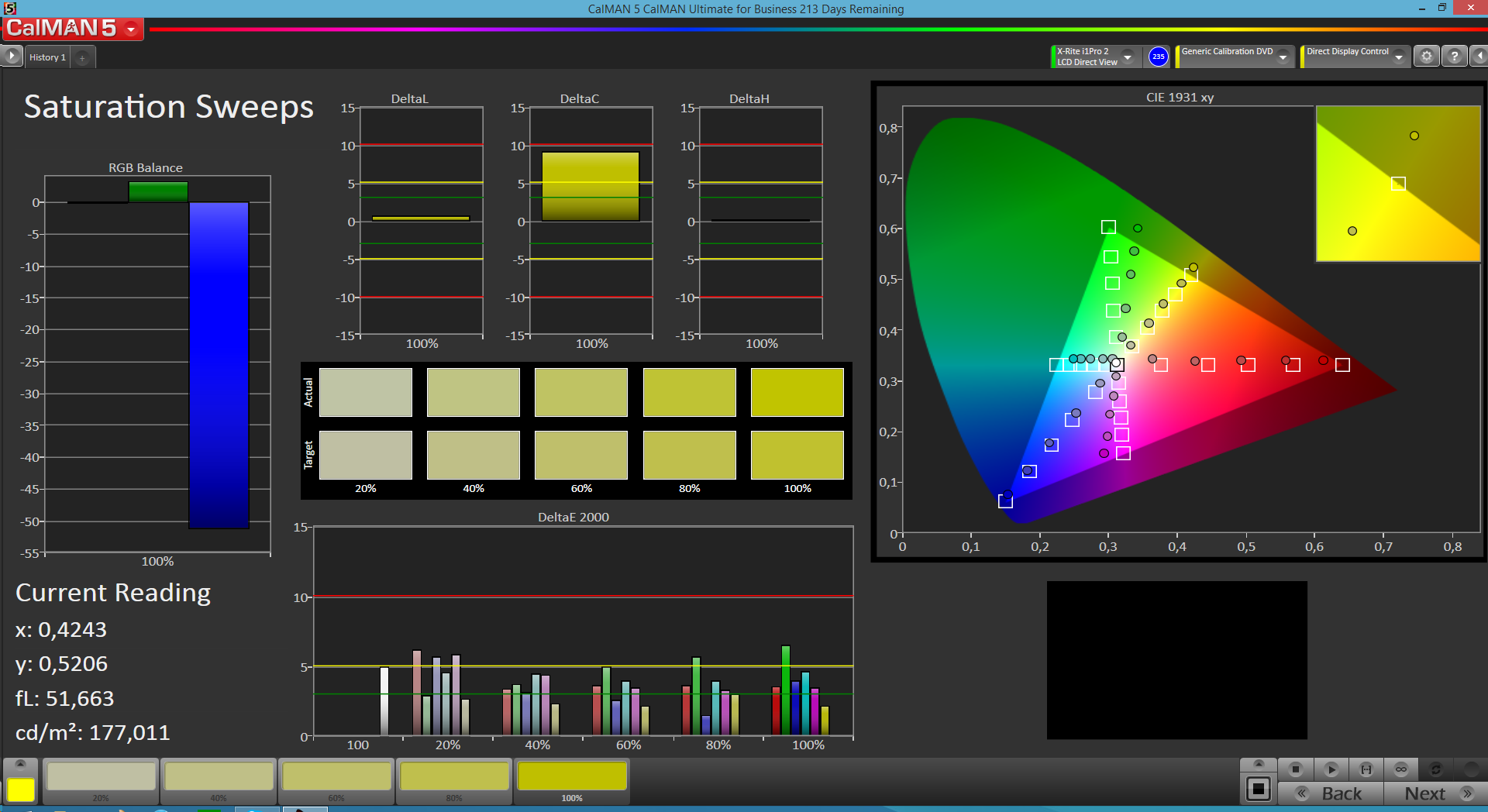This screenshot has height=812, width=1488.
Task: Click the DeltaC chart yellow bar
Action: coord(591,186)
